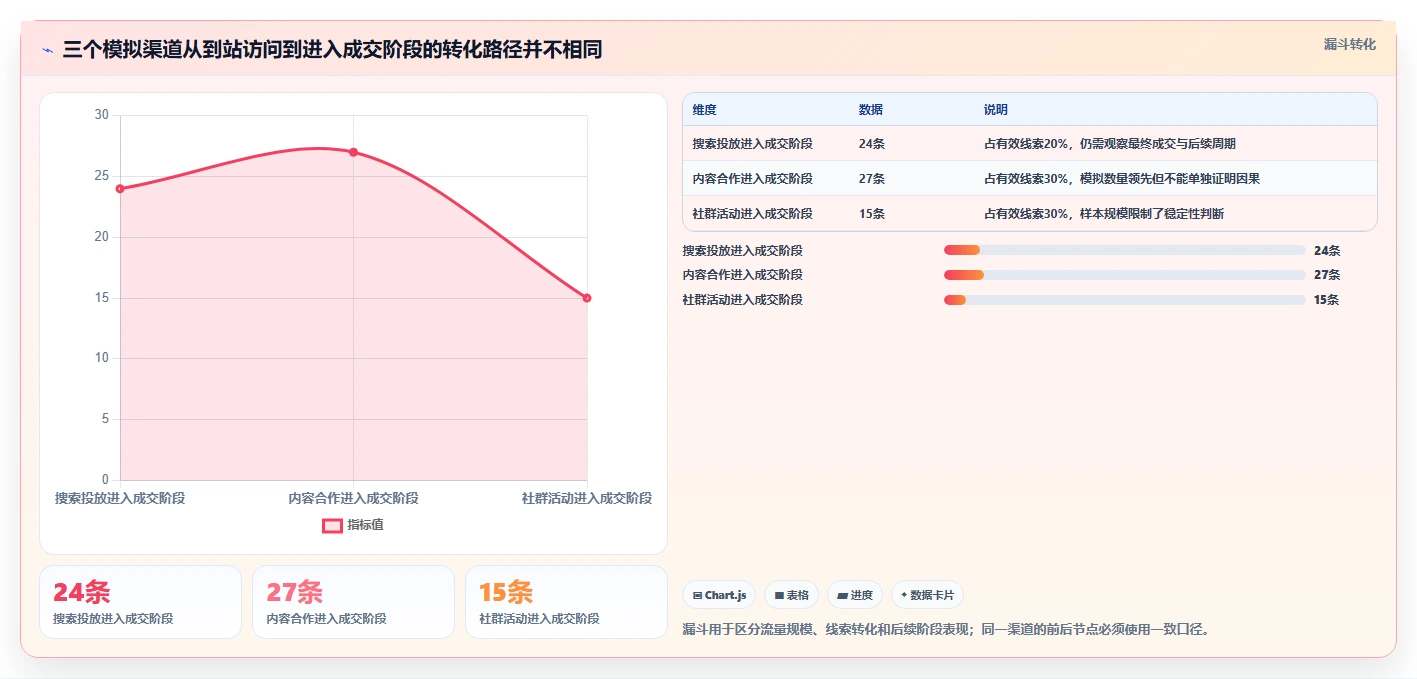Click the 指标值 legend label
The width and height of the screenshot is (1417, 679).
(x=365, y=525)
